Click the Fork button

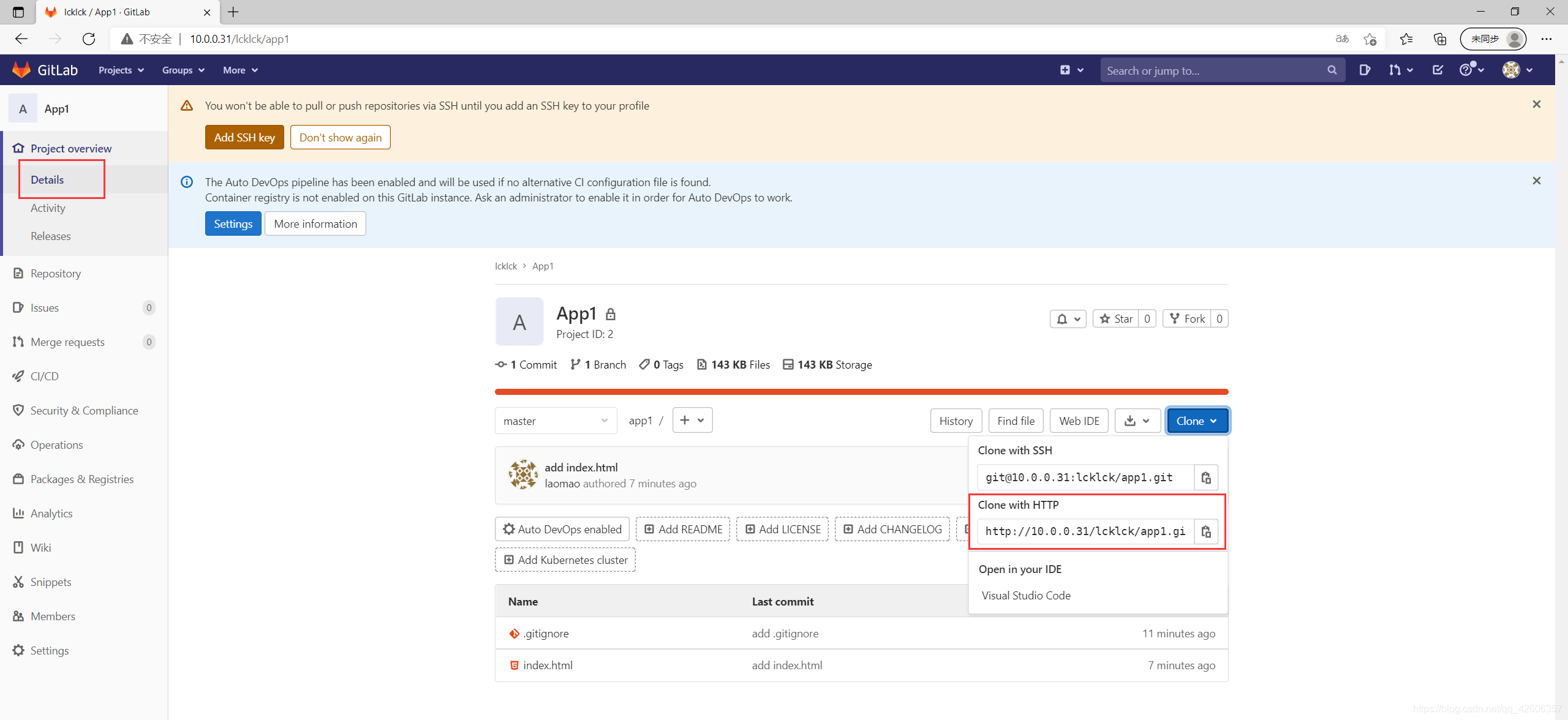[x=1187, y=319]
